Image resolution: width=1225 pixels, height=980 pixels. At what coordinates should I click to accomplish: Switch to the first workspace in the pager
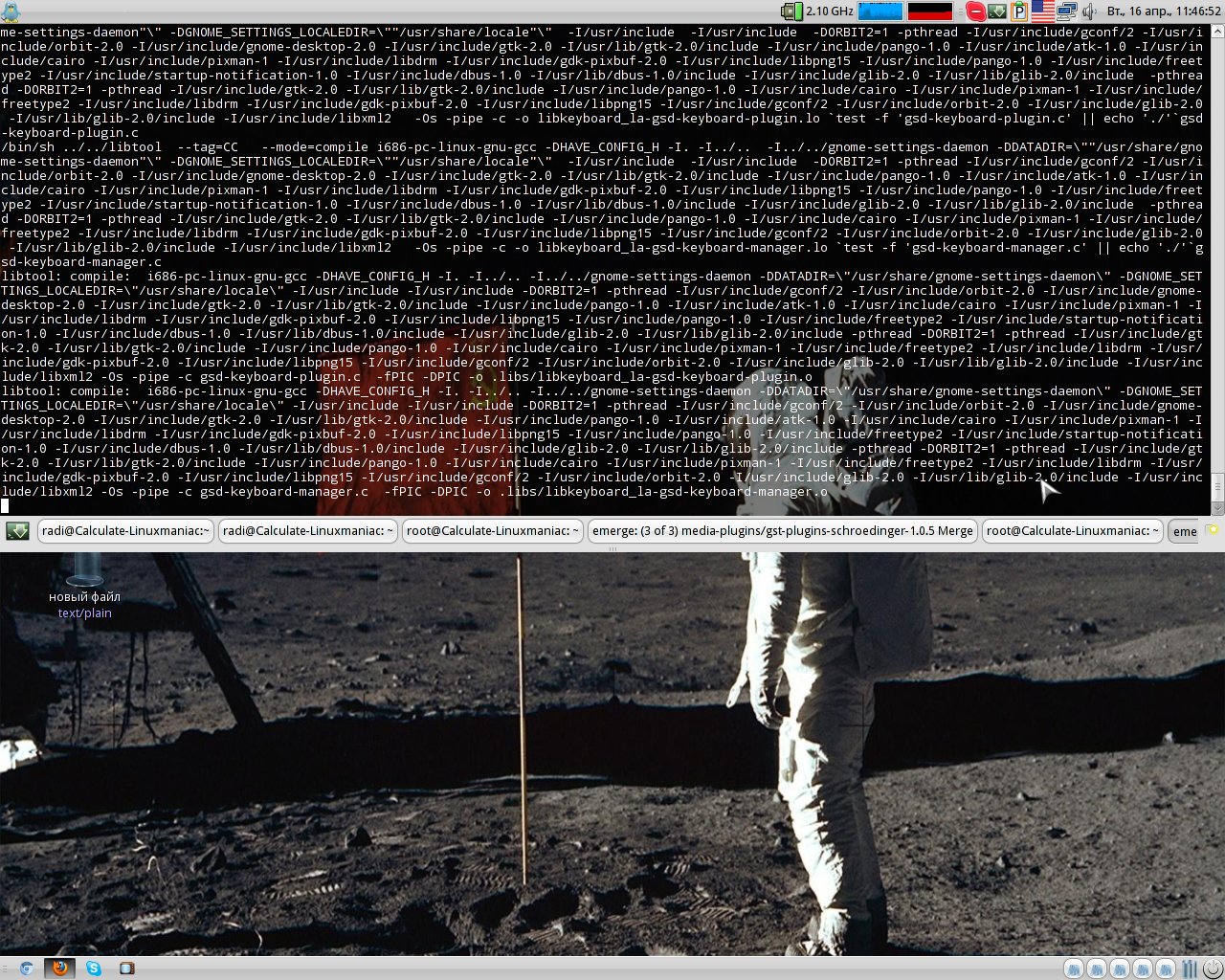click(1074, 969)
